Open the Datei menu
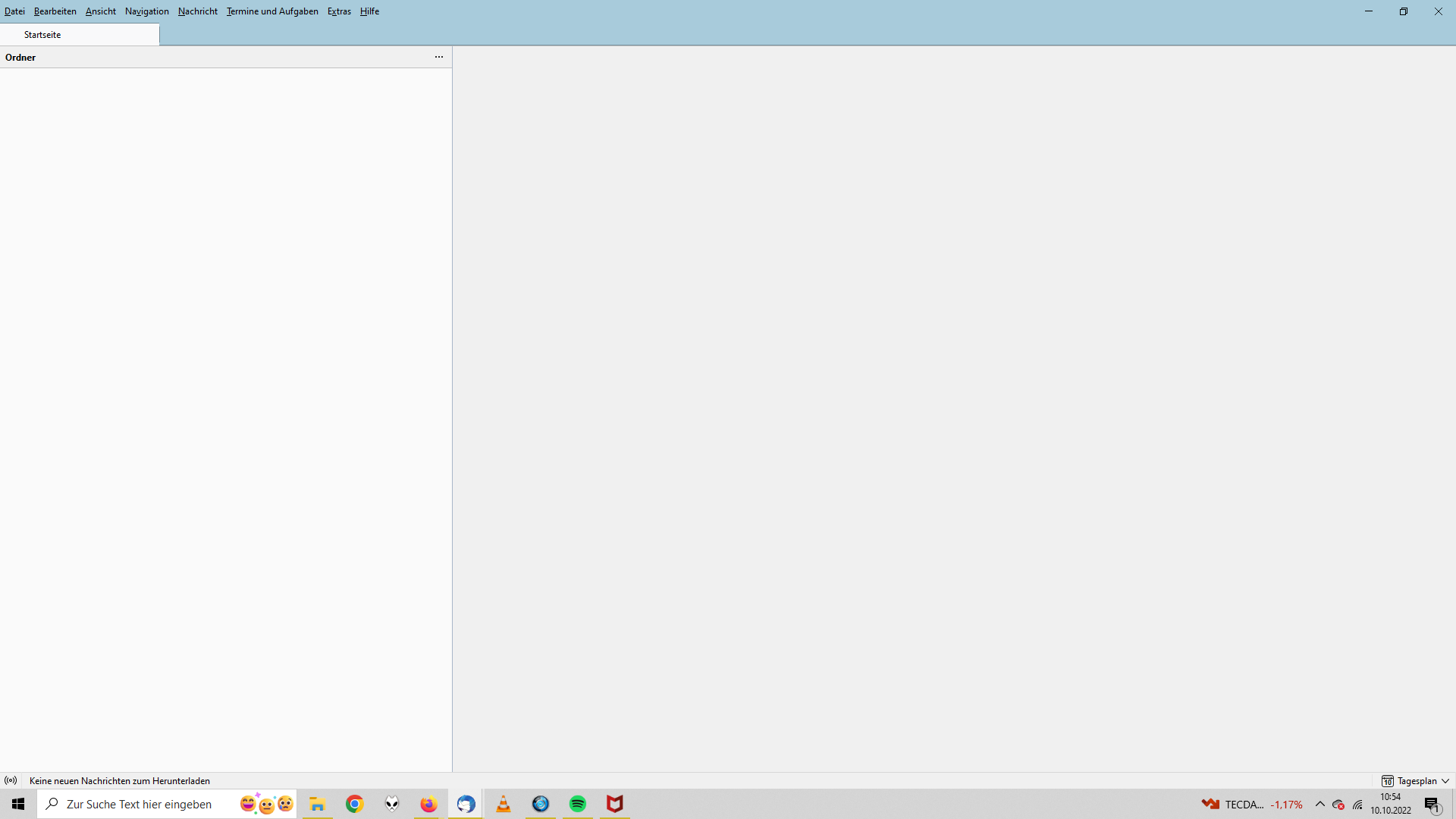The height and width of the screenshot is (819, 1456). [x=14, y=11]
